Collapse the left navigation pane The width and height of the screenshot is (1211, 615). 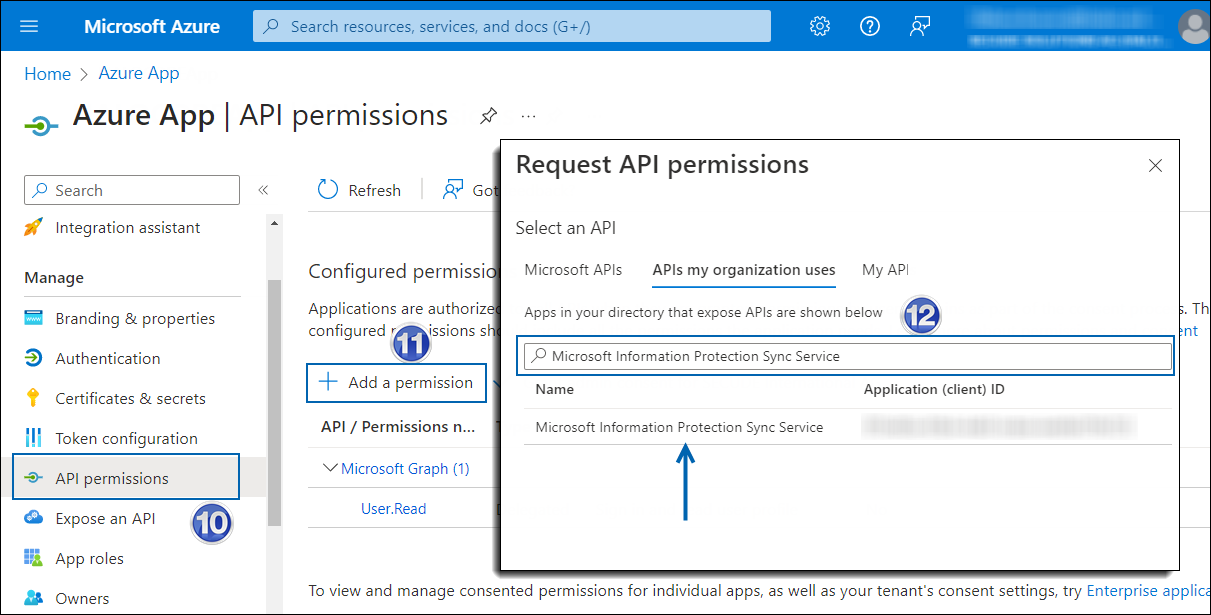tap(263, 190)
